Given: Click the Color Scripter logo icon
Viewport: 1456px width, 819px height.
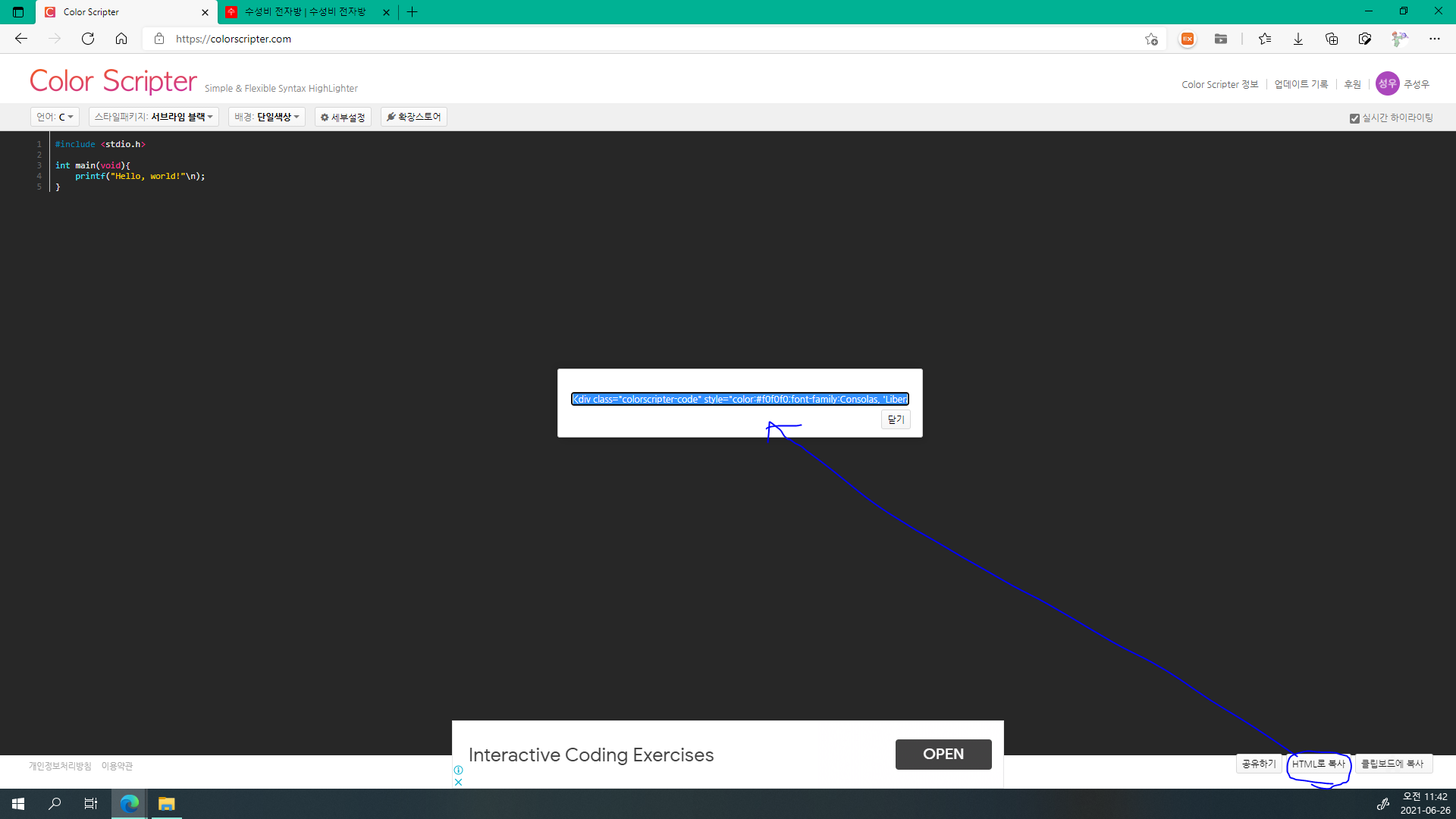Looking at the screenshot, I should click(113, 81).
